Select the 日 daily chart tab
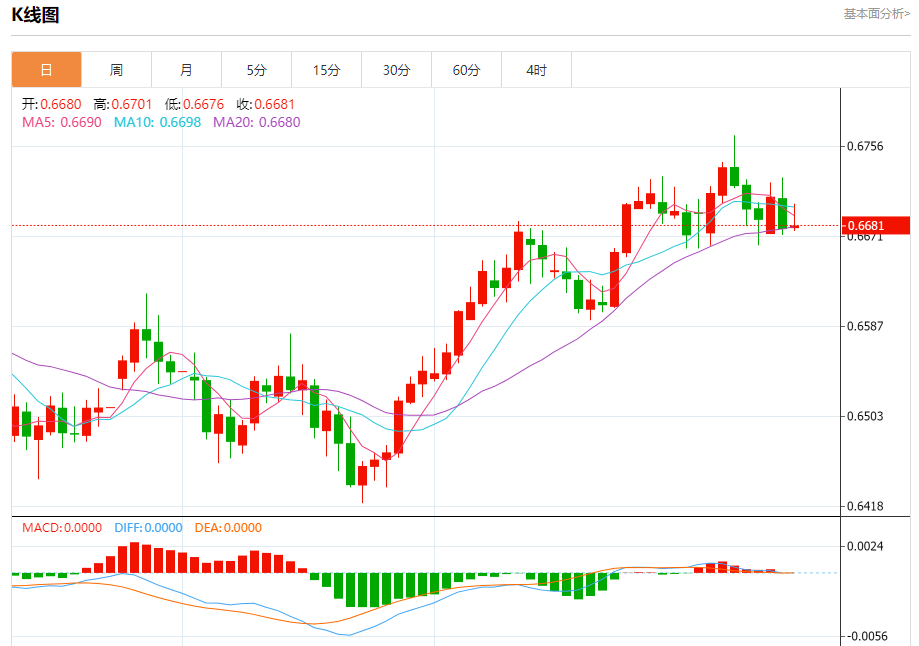Screen dimensions: 919x646 (x=46, y=70)
